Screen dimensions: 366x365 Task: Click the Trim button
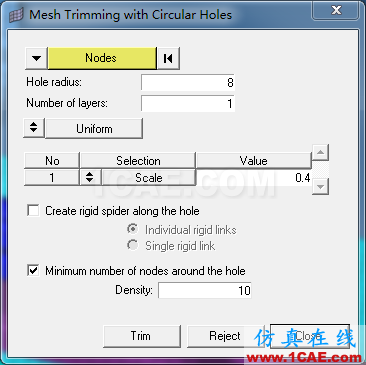142,336
